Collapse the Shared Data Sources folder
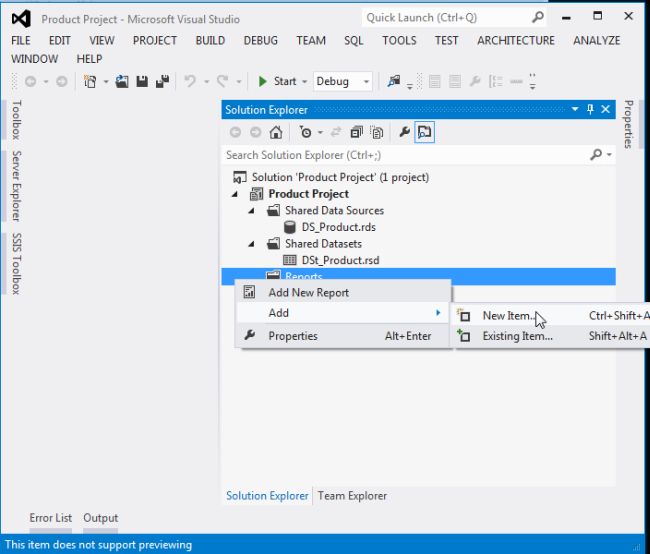This screenshot has height=554, width=650. point(252,211)
